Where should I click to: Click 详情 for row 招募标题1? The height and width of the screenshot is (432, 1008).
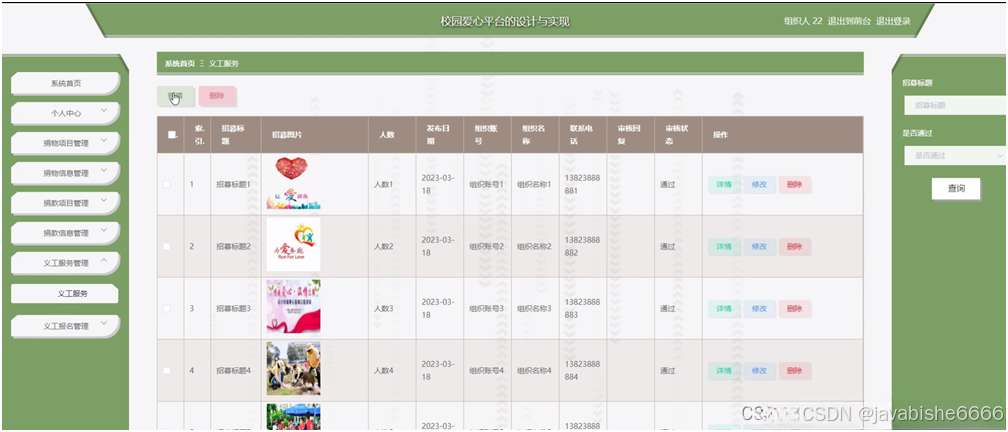point(724,185)
